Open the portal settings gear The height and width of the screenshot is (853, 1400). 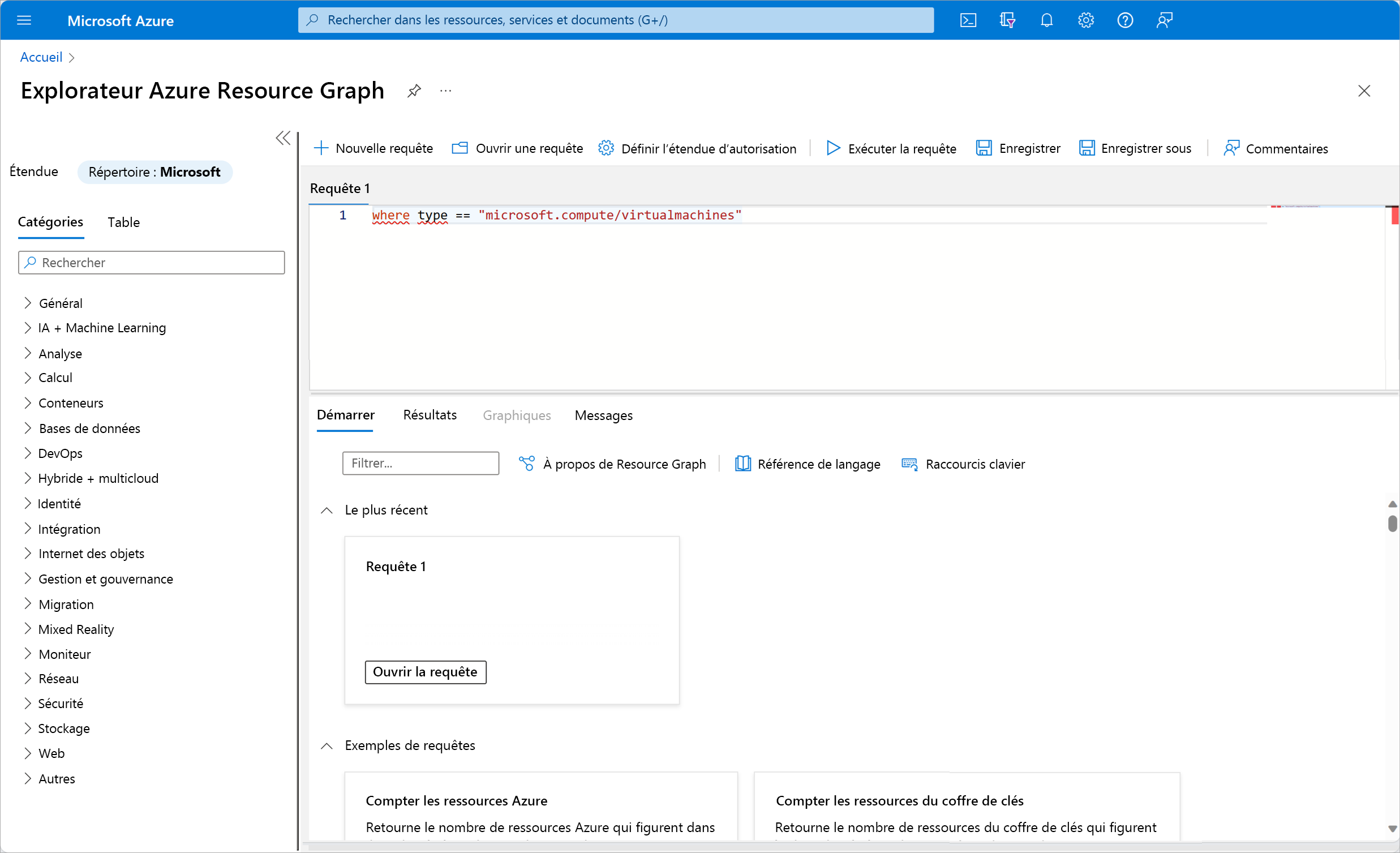click(x=1085, y=20)
